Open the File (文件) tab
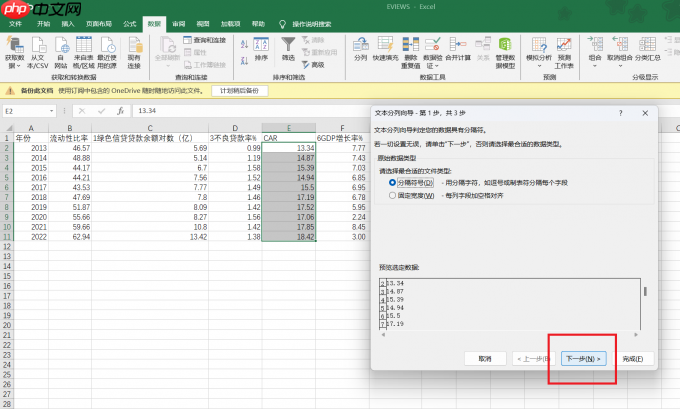 click(x=15, y=24)
